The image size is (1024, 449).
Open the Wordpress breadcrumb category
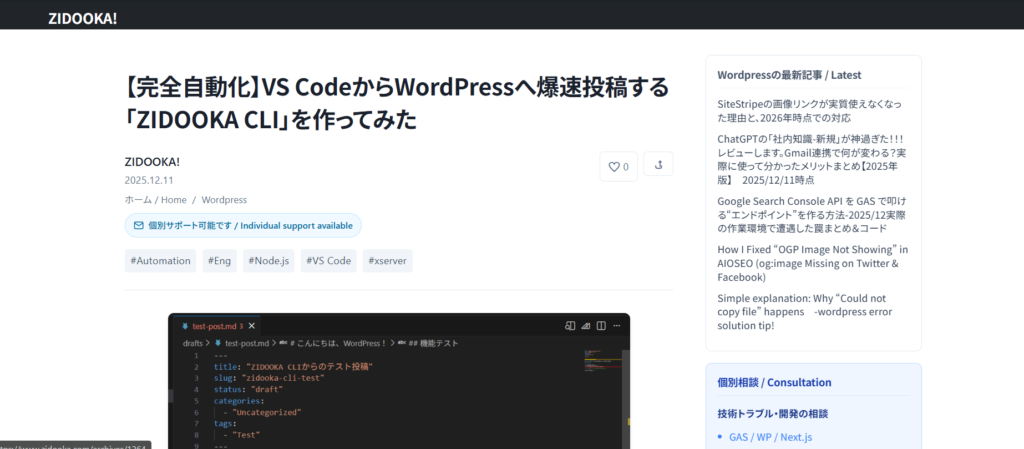tap(224, 200)
